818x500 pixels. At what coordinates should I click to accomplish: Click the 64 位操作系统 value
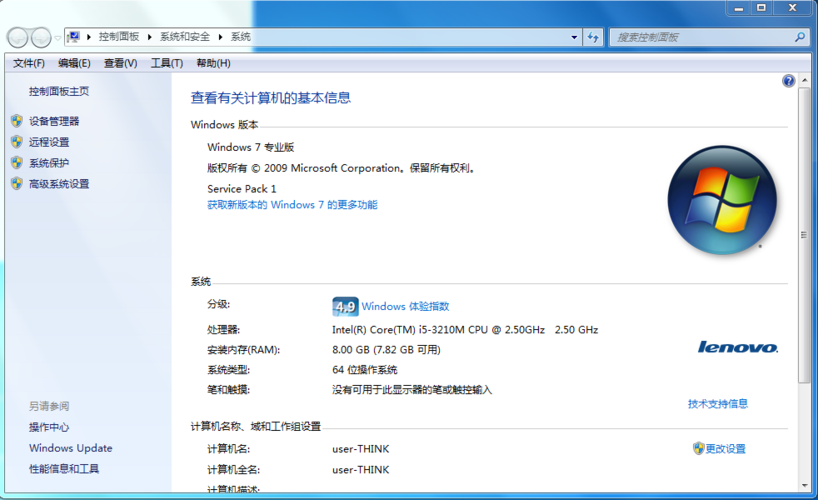tap(365, 370)
